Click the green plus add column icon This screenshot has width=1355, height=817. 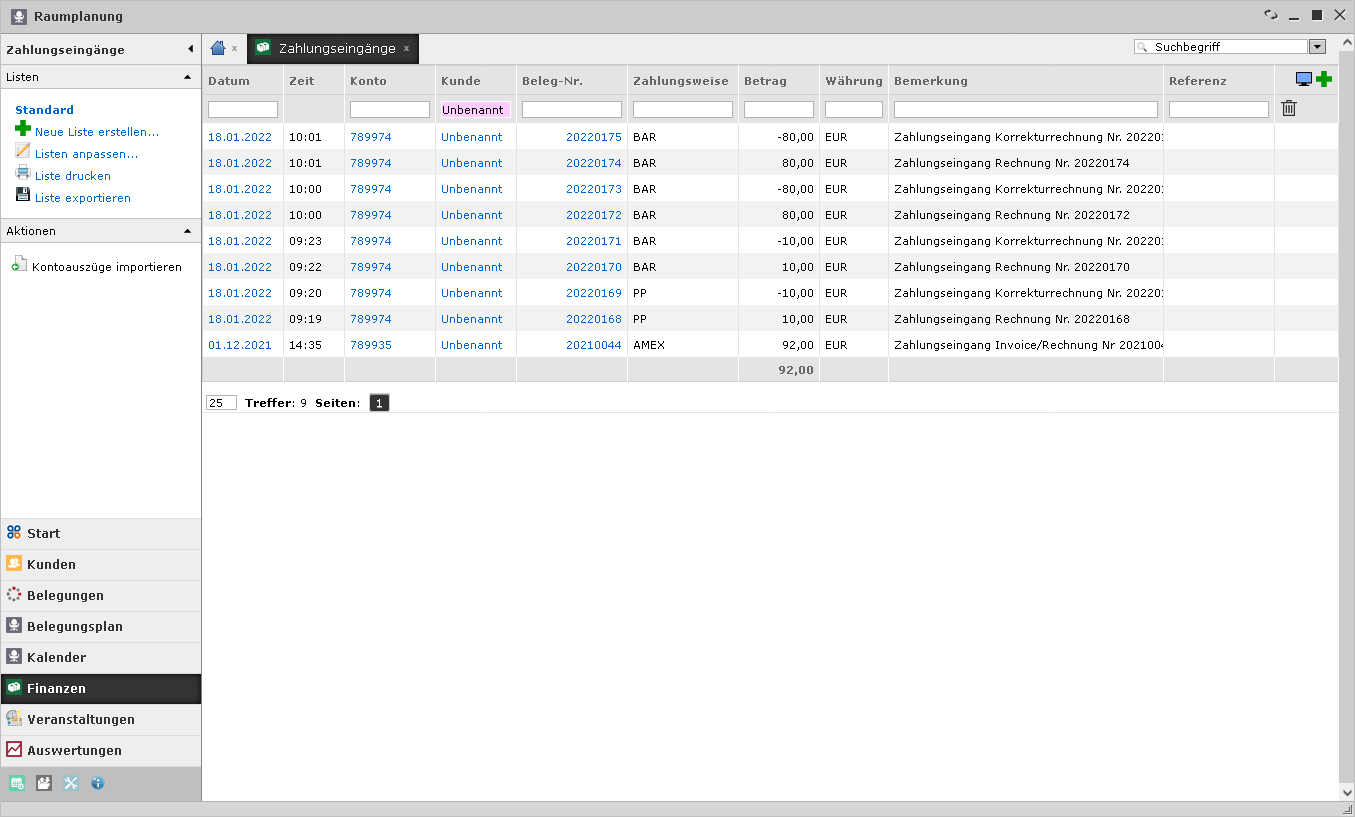tap(1324, 80)
